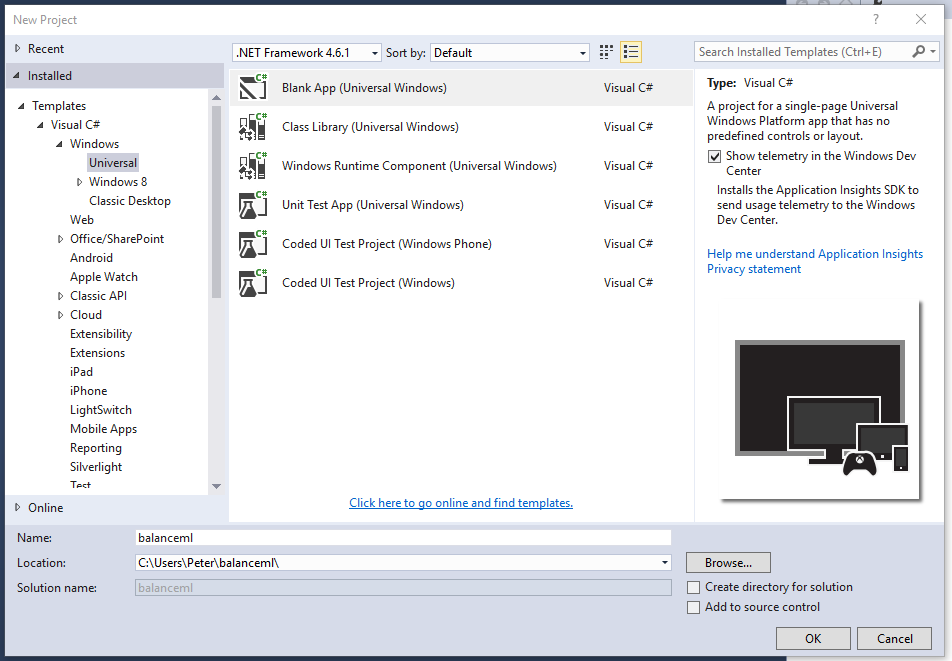Select the Unit Test App template icon
The height and width of the screenshot is (661, 952).
(x=253, y=205)
